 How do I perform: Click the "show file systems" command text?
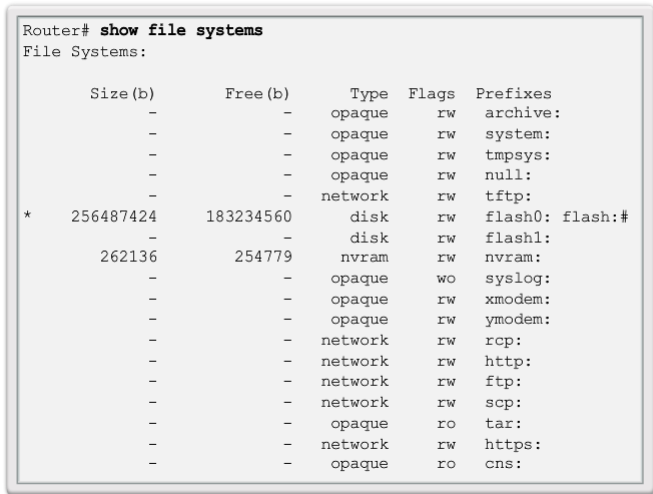coord(180,30)
